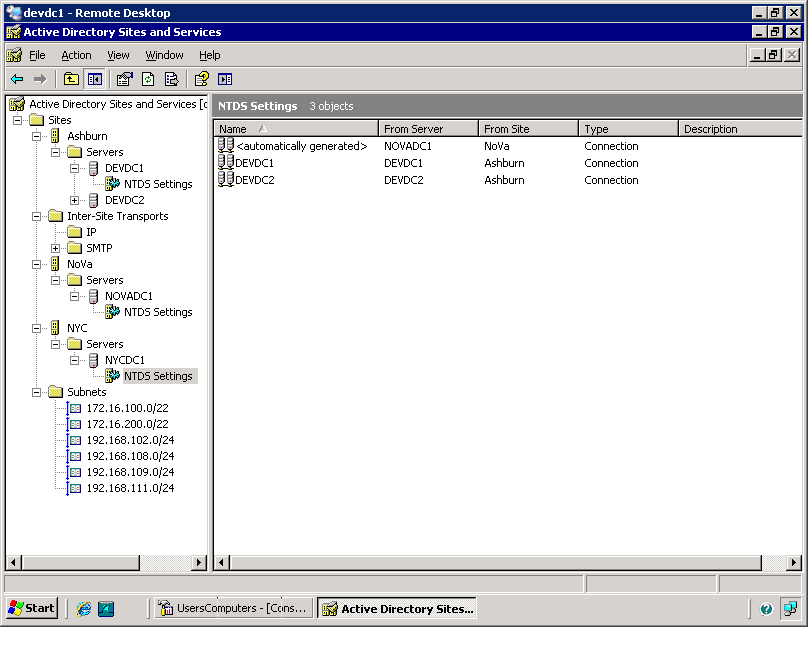
Task: Click the Back arrow in the toolbar
Action: [x=17, y=79]
